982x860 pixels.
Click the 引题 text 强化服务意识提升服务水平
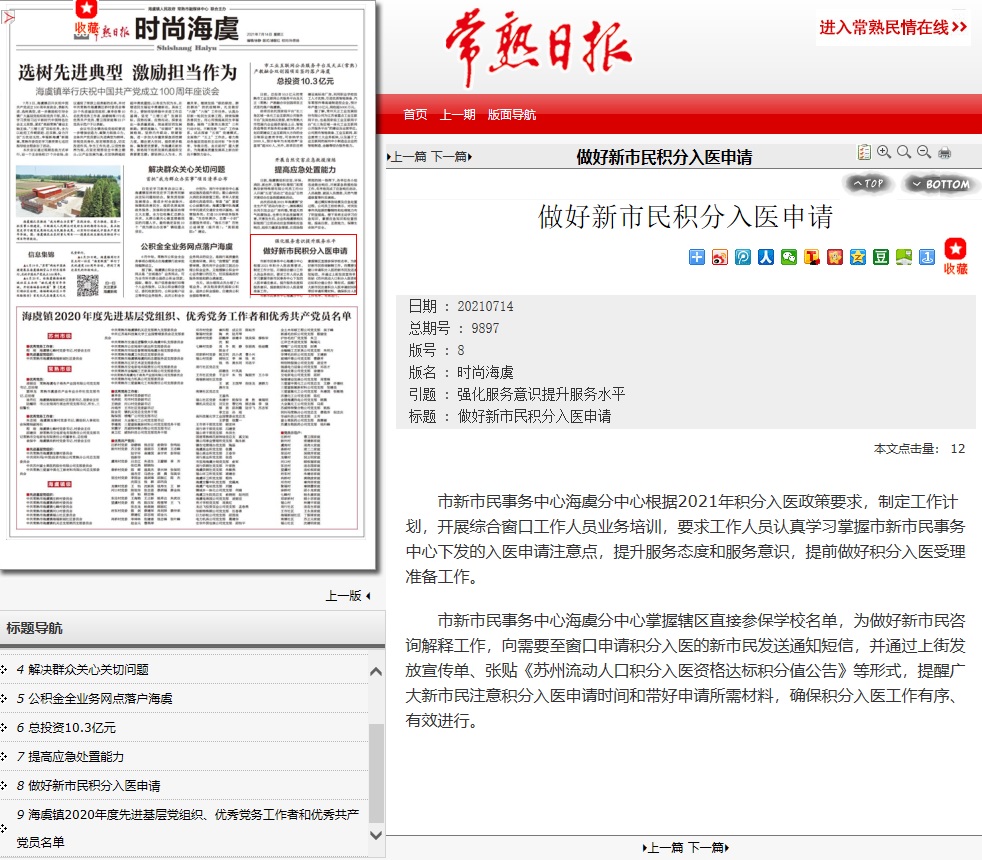coord(541,394)
